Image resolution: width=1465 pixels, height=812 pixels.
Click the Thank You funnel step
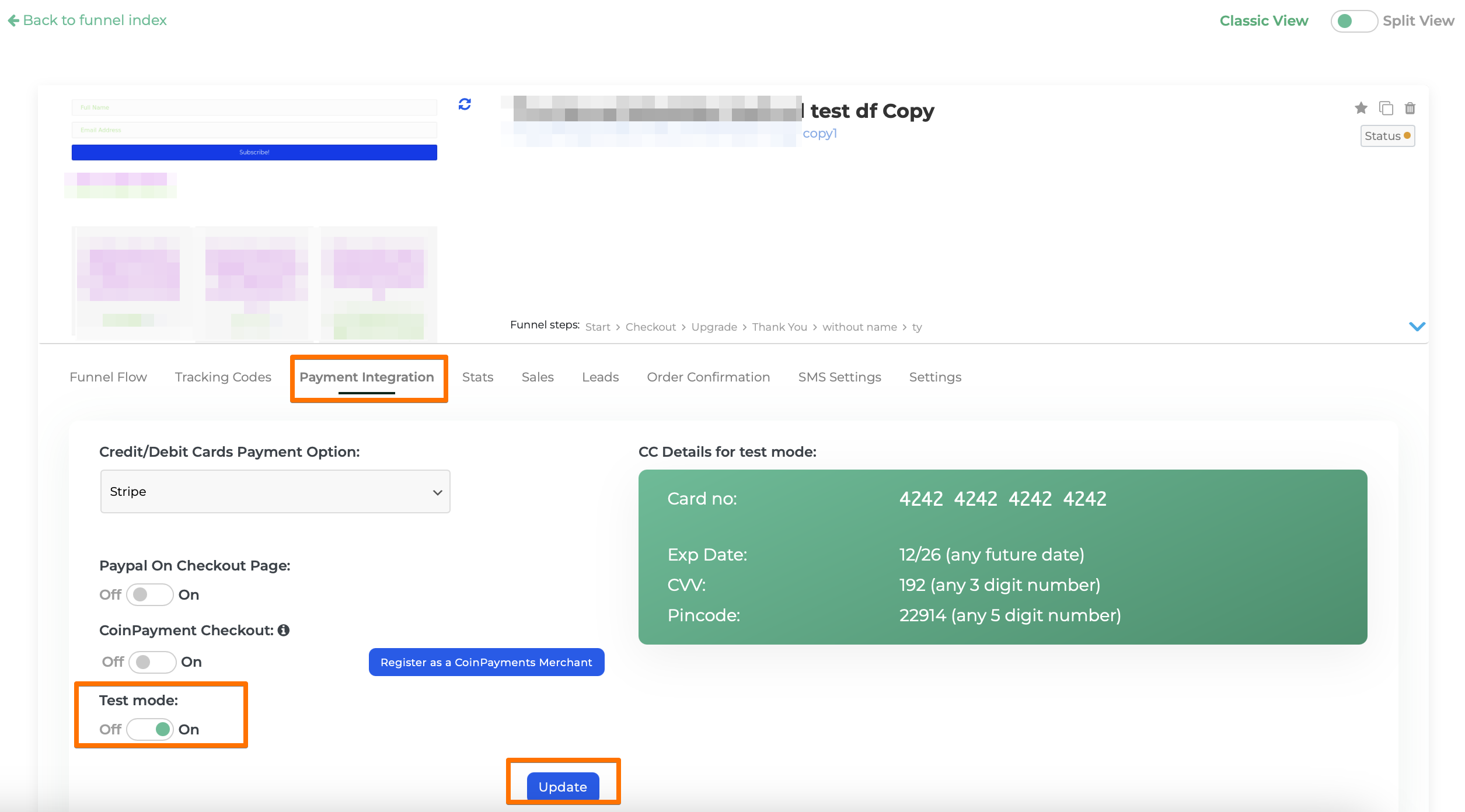click(x=779, y=327)
